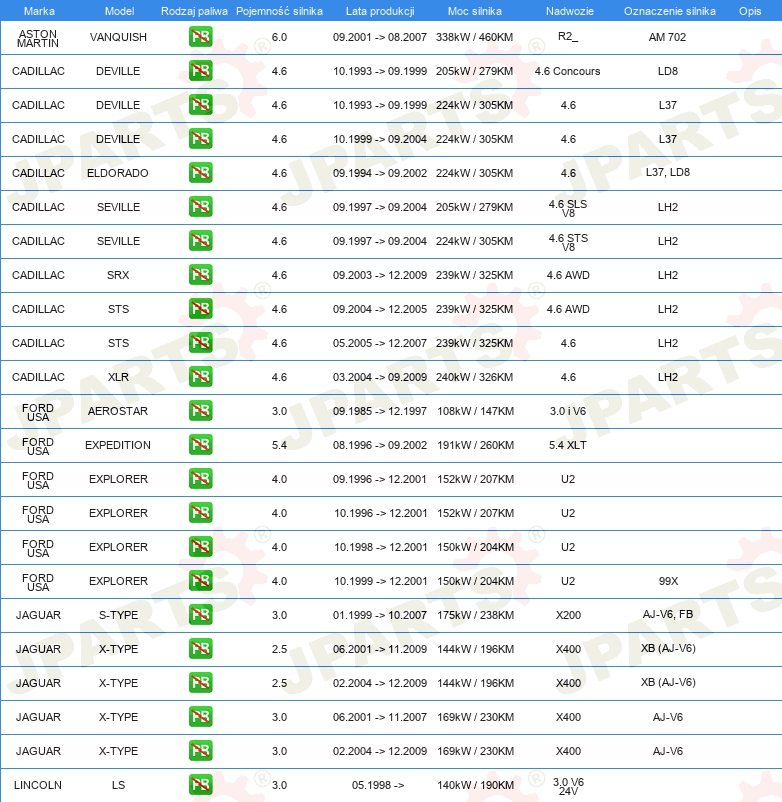
Task: Select the L37, LD8 engine code
Action: (x=667, y=172)
